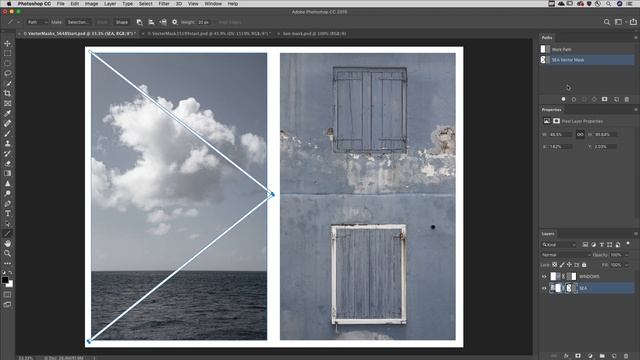640x360 pixels.
Task: Toggle layer filtering on/off switch
Action: (x=628, y=244)
